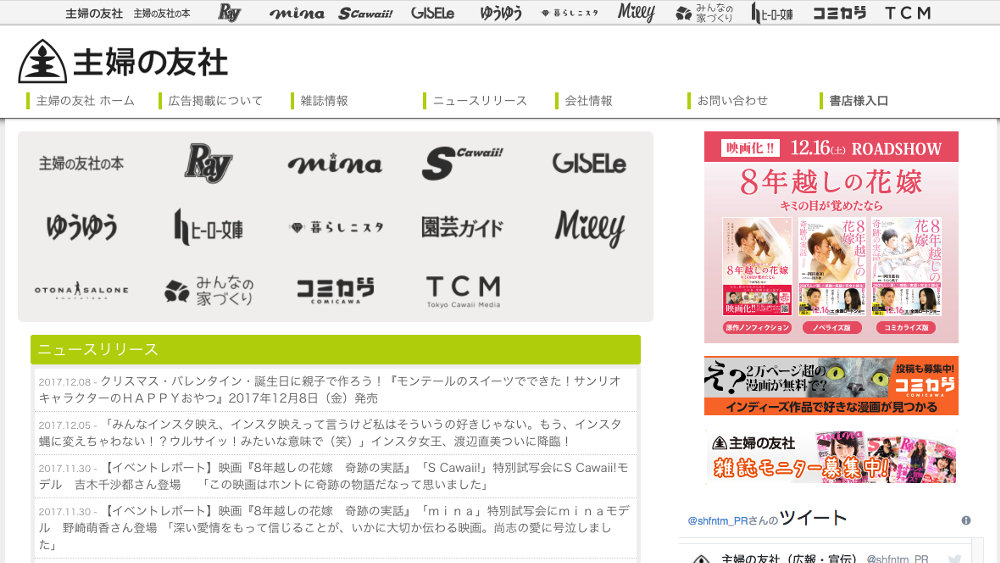1000x563 pixels.
Task: Click 8年越しの花嫁 ROADSHOW banner
Action: coord(831,237)
